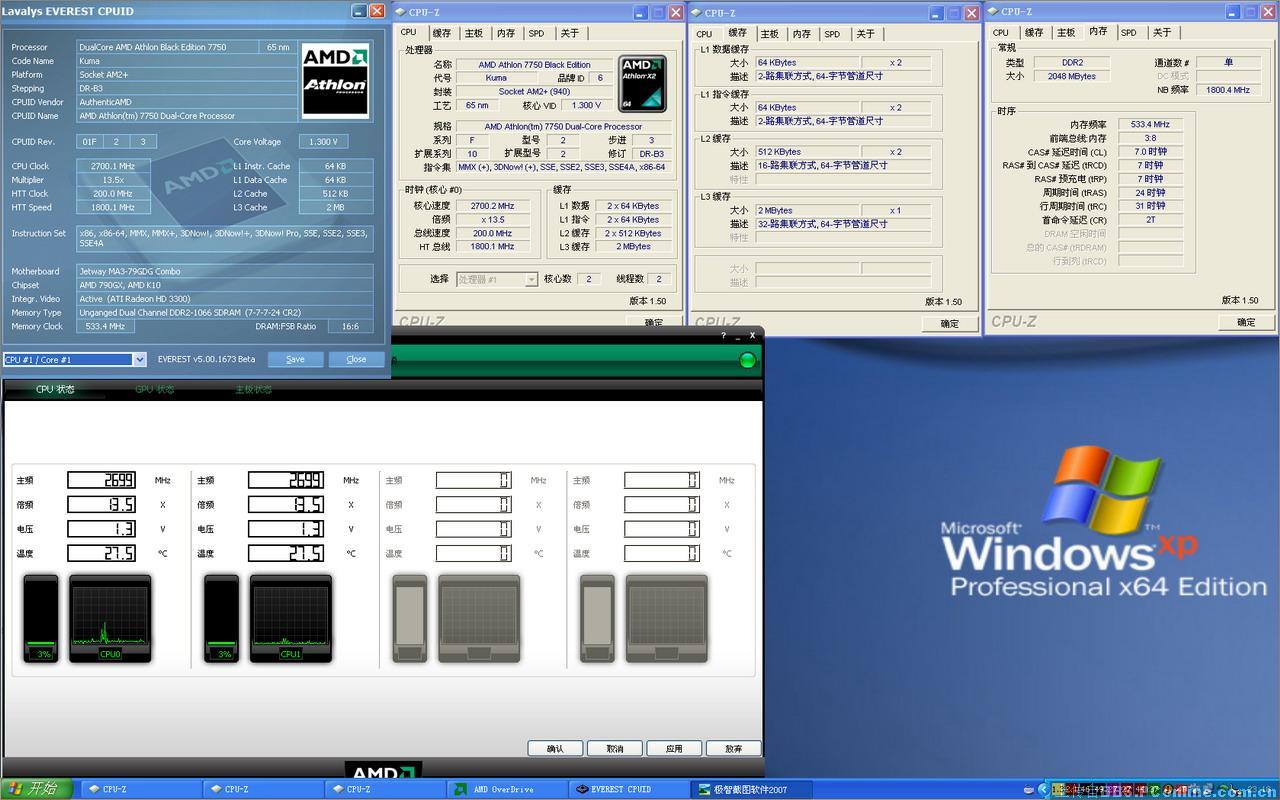Image resolution: width=1280 pixels, height=800 pixels.
Task: Click Close in EVEREST CPUID
Action: coord(356,359)
